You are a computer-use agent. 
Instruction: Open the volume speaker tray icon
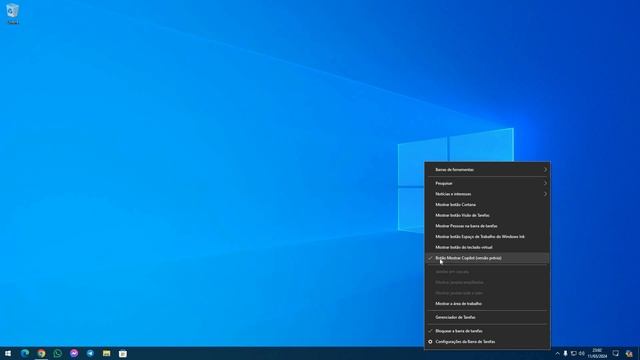click(582, 353)
